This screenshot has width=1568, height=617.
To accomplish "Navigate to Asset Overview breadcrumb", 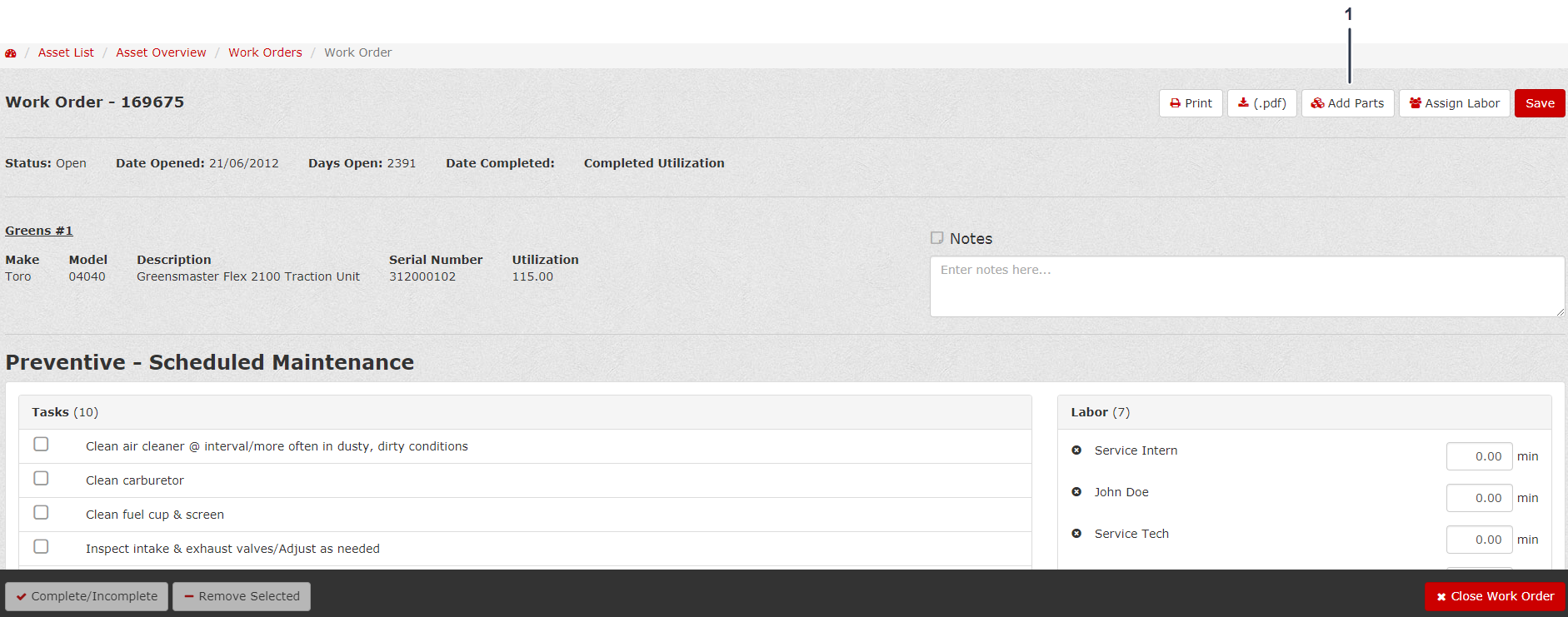I will click(x=161, y=52).
